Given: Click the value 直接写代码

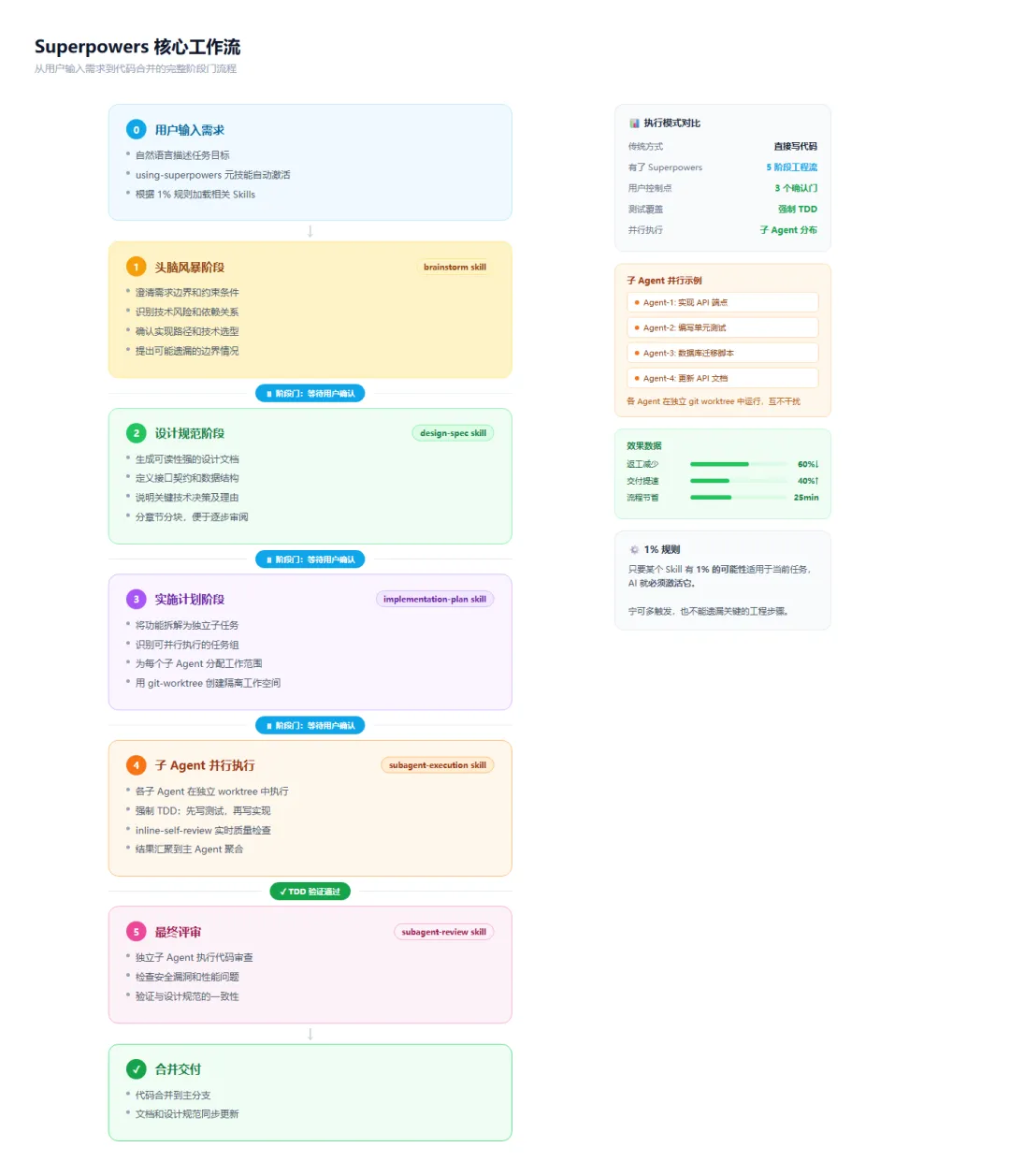Looking at the screenshot, I should pos(796,147).
